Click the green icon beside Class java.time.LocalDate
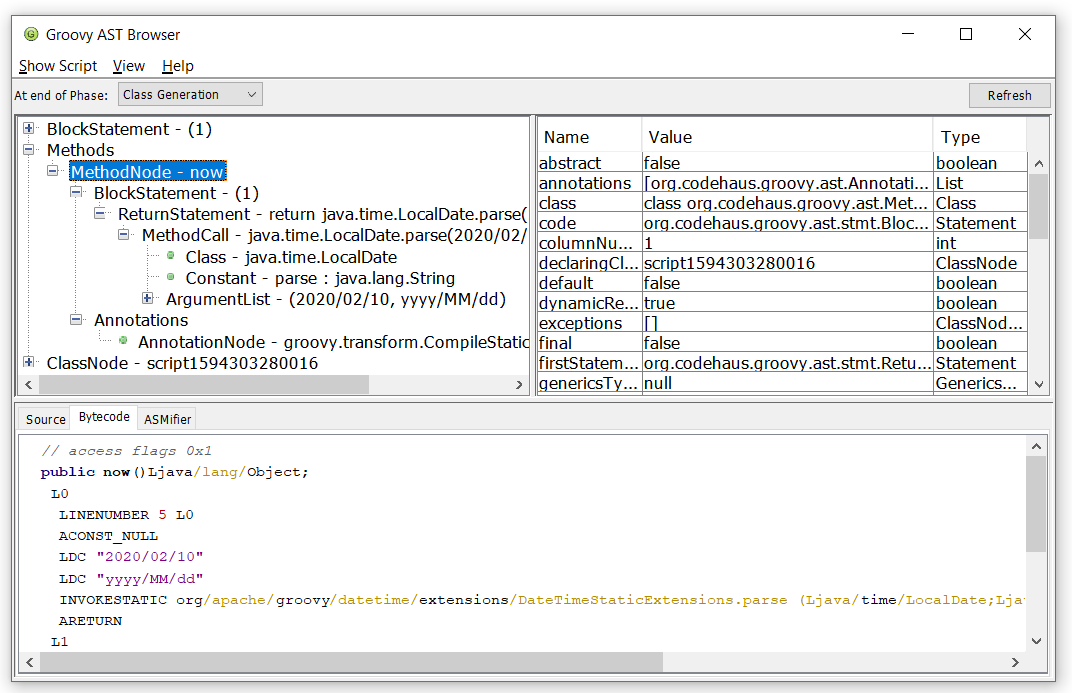The width and height of the screenshot is (1072, 693). click(x=170, y=256)
